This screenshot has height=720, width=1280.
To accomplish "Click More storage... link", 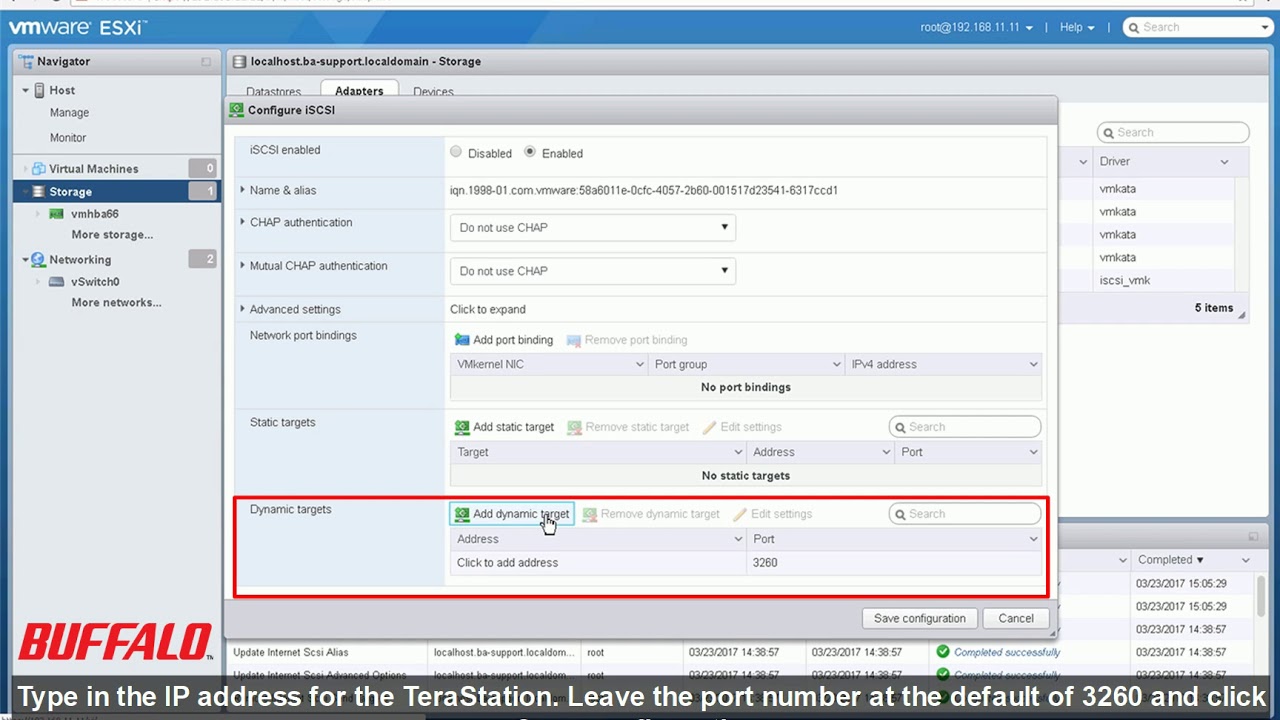I will click(x=112, y=235).
